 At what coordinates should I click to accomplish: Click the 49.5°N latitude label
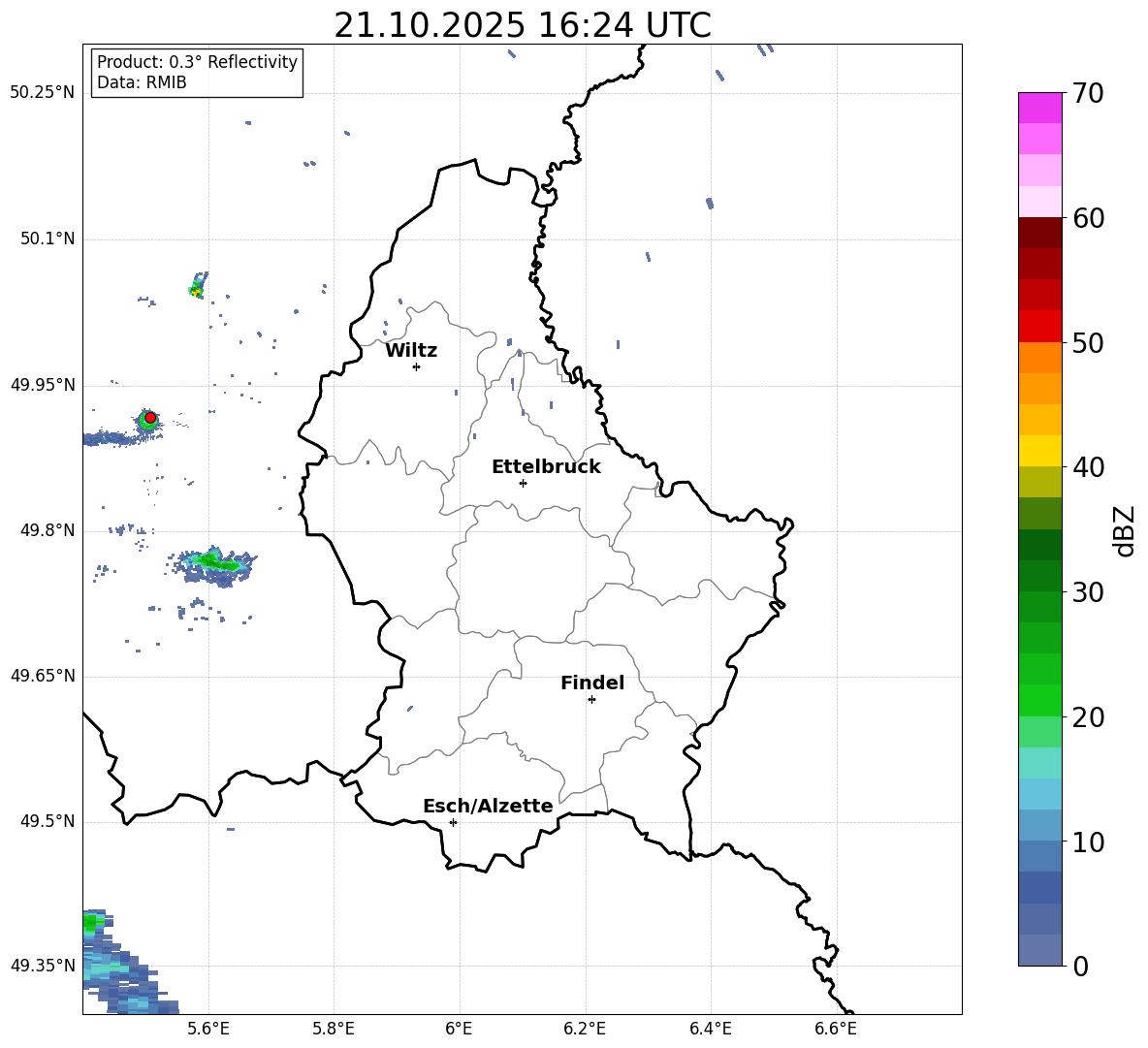tap(48, 821)
